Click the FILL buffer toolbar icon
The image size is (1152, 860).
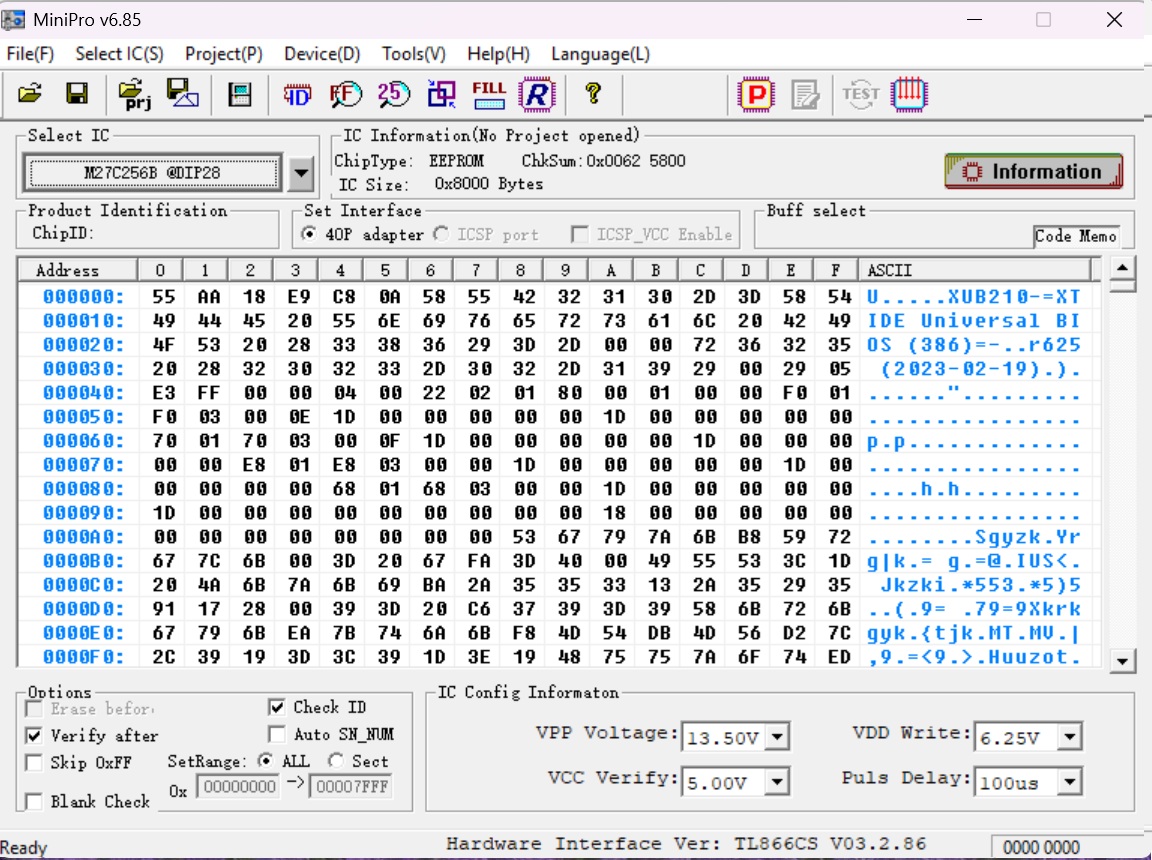pyautogui.click(x=489, y=94)
